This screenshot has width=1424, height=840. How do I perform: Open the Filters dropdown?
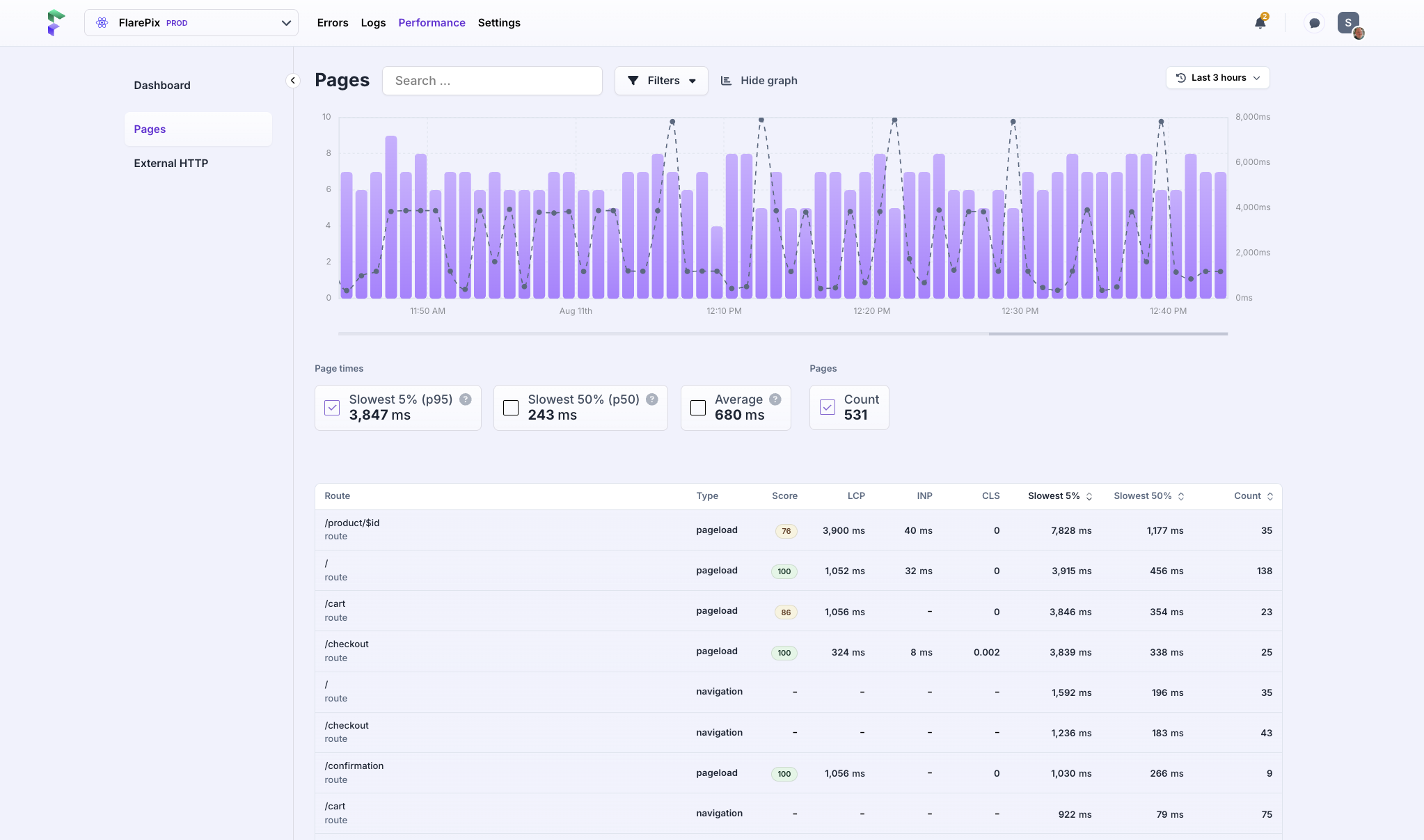(661, 81)
